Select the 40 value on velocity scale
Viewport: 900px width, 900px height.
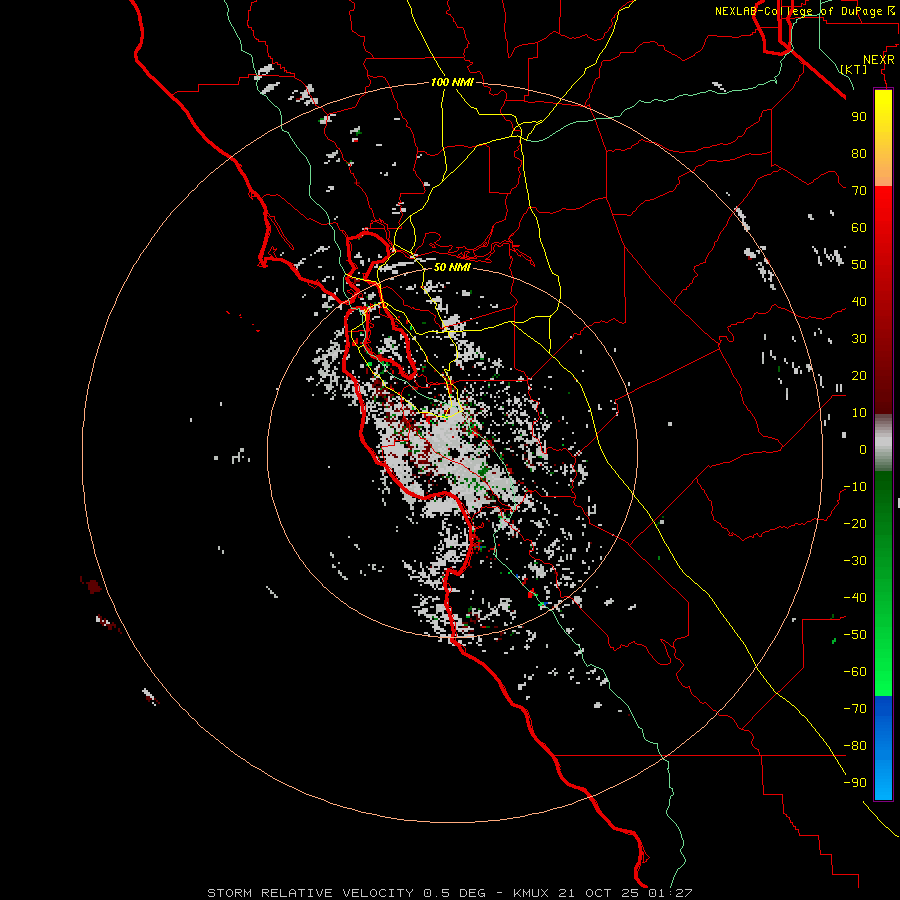point(859,301)
